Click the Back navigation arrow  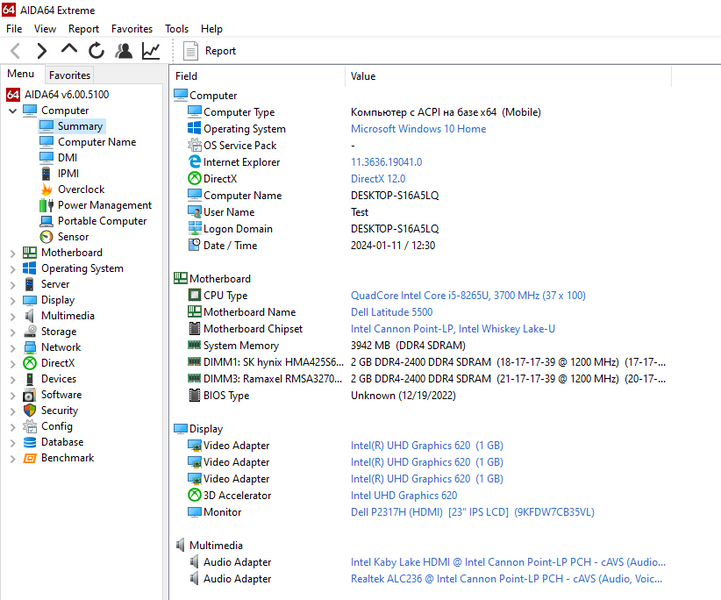click(x=15, y=51)
